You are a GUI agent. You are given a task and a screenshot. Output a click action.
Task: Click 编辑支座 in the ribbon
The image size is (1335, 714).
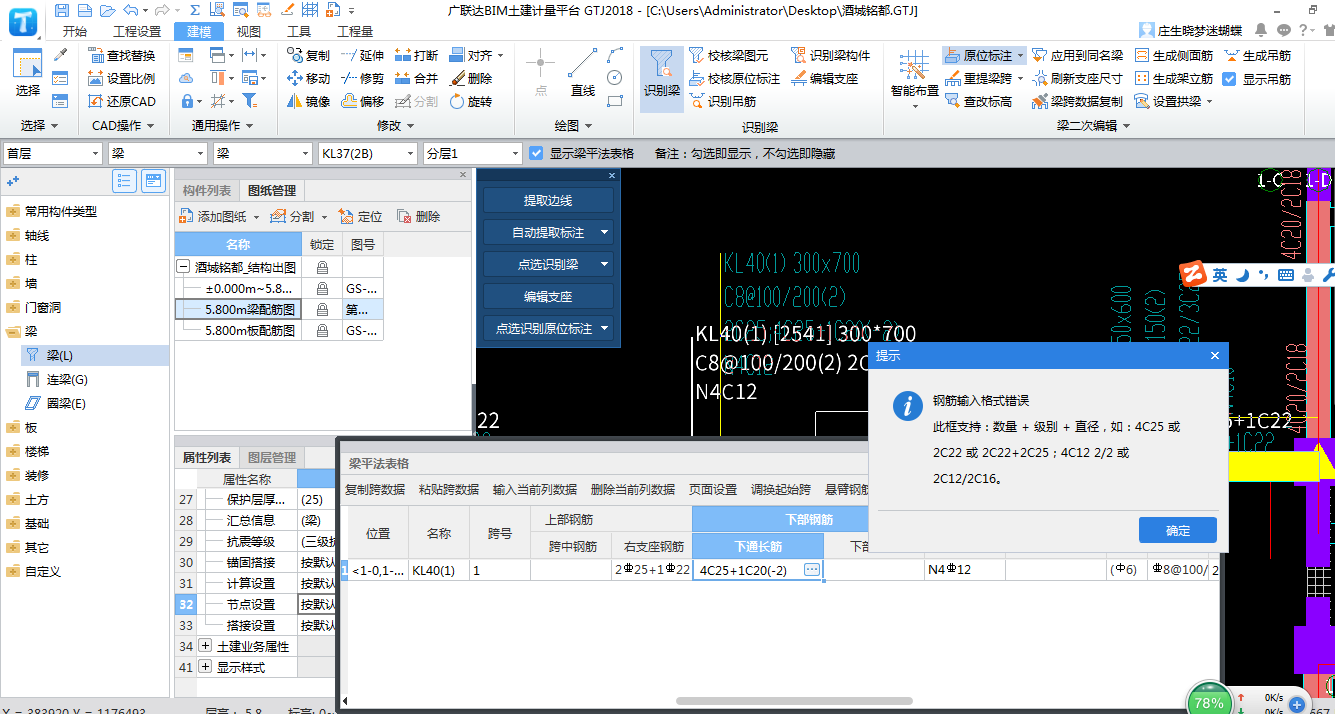tap(824, 78)
